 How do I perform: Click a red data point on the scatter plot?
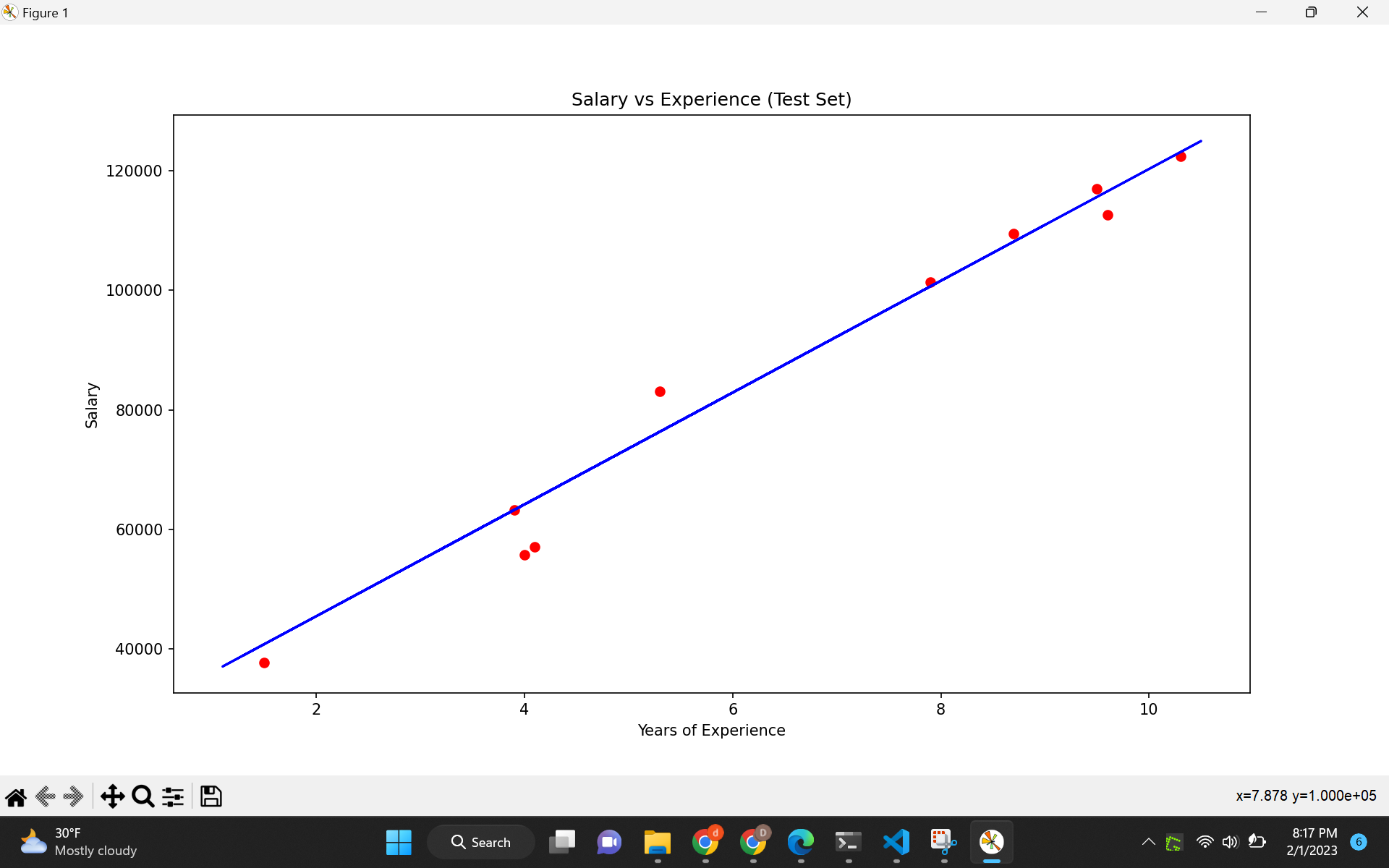[659, 391]
